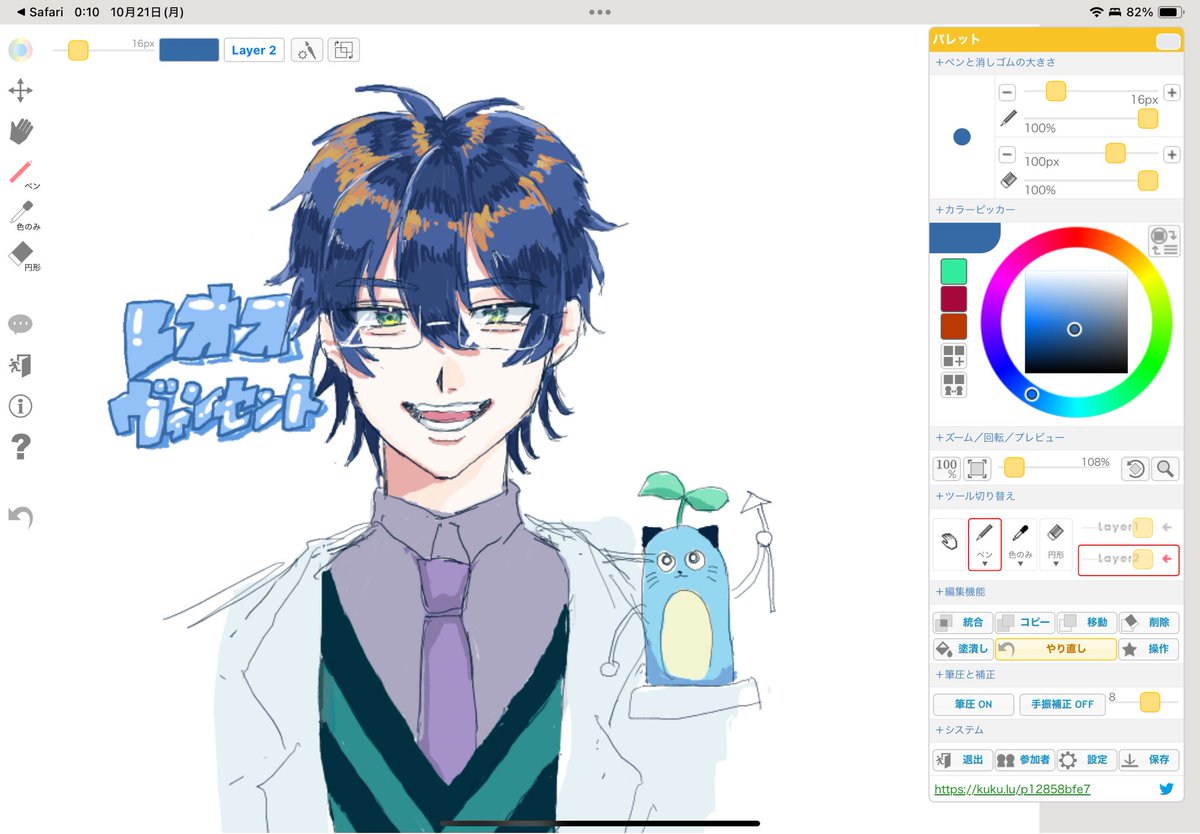The width and height of the screenshot is (1200, 834).
Task: Click the zoom slider handle at 108%
Action: pos(1014,468)
